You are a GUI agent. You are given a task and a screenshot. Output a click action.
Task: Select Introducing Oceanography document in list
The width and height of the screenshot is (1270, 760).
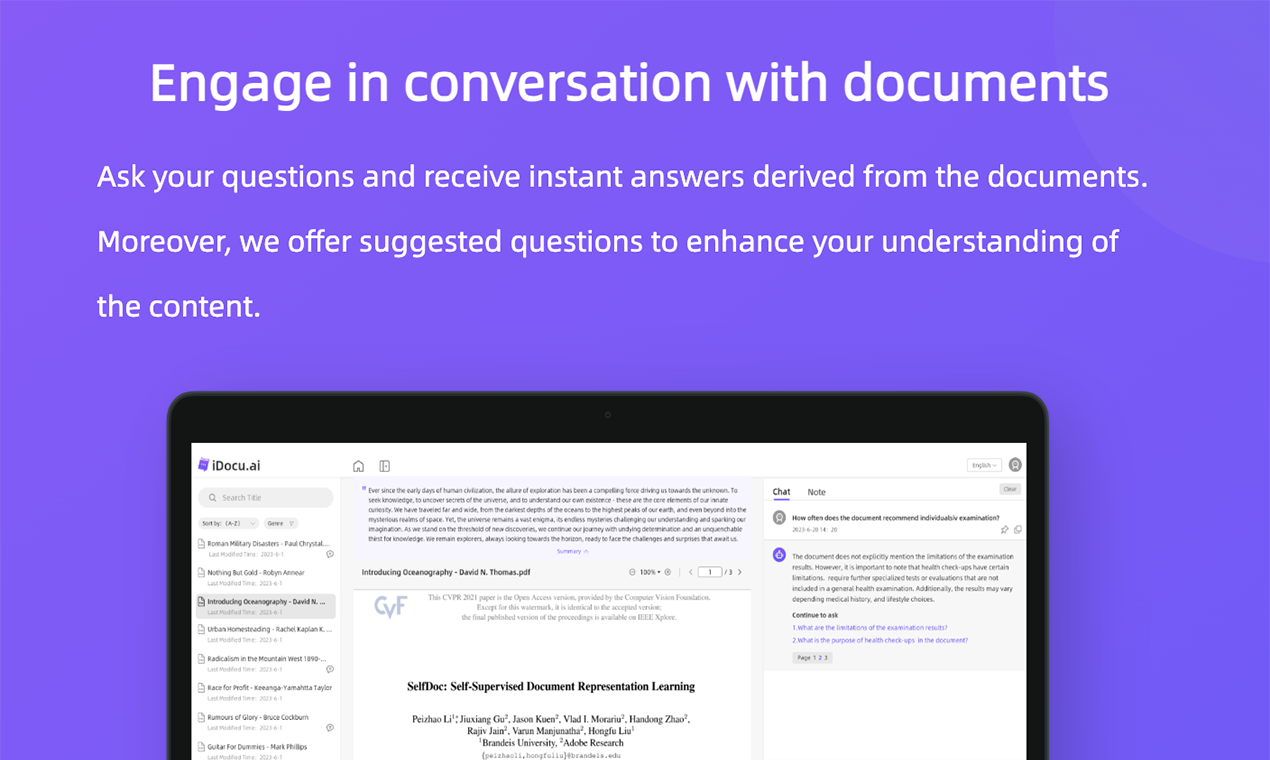266,606
